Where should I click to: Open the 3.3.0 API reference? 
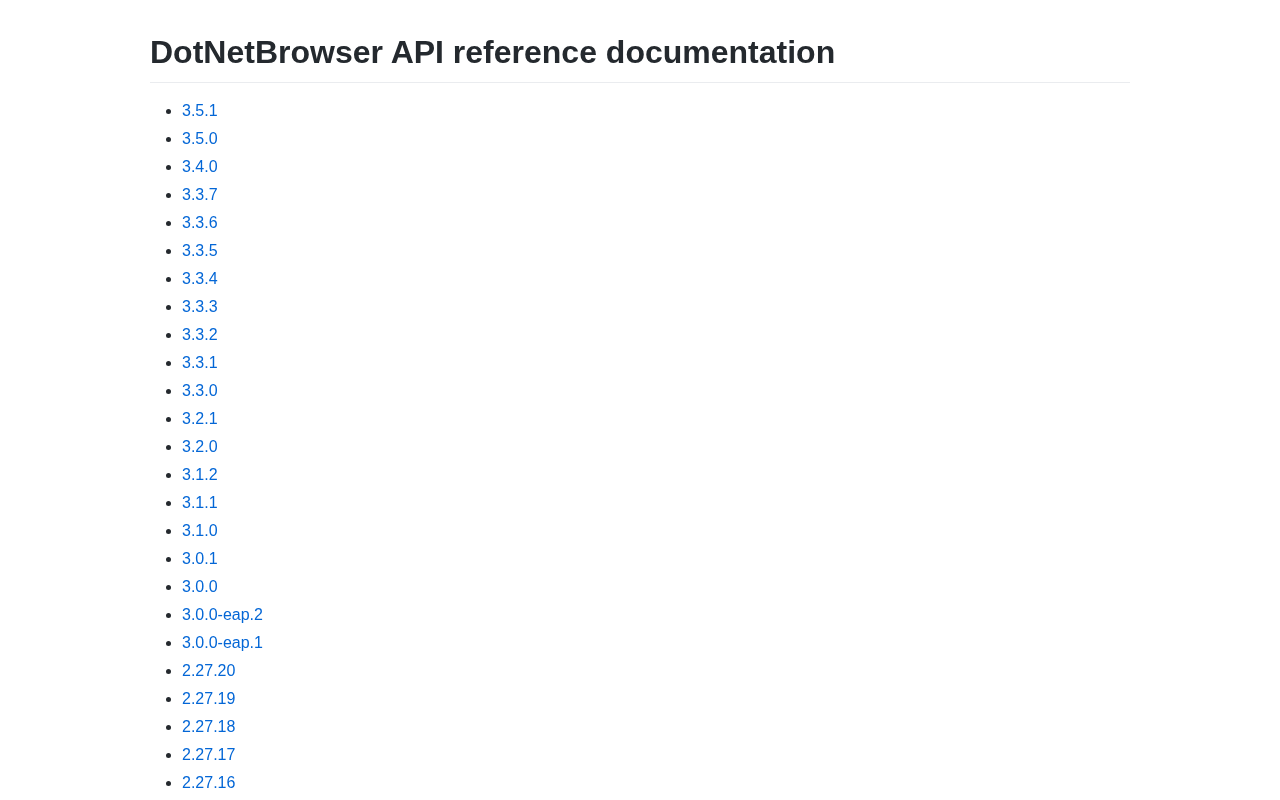199,391
